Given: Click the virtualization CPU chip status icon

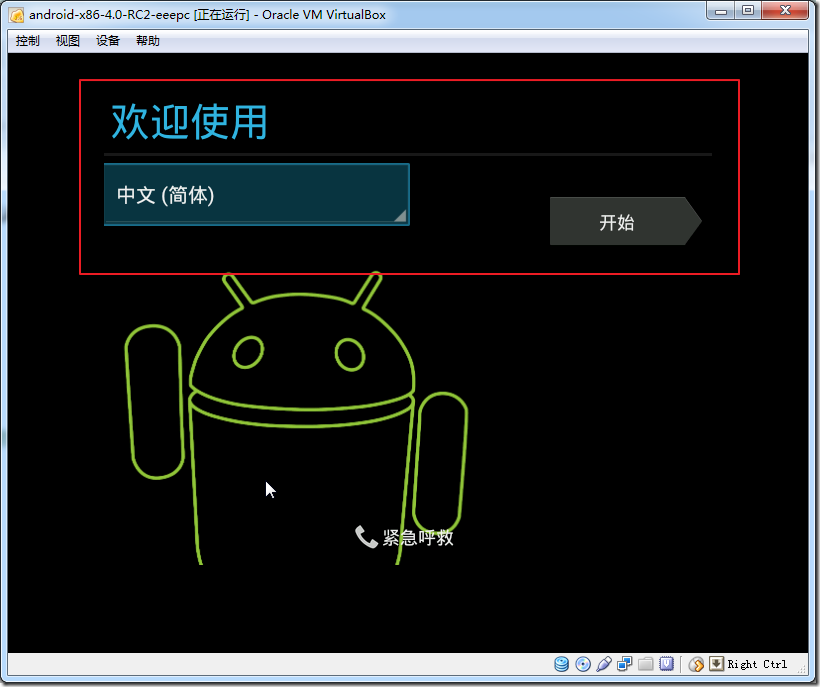Looking at the screenshot, I should click(666, 664).
